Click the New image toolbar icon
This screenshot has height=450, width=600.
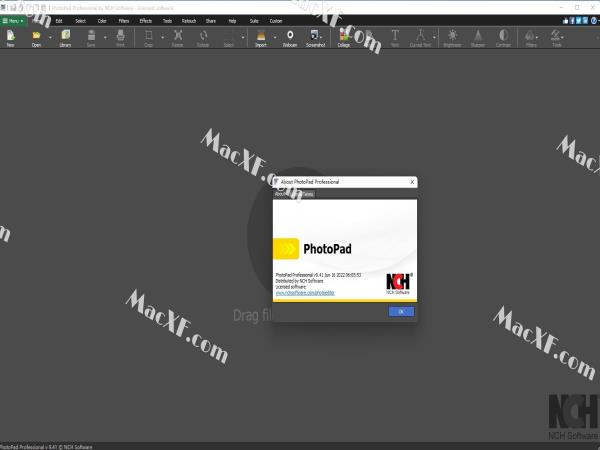coord(10,36)
